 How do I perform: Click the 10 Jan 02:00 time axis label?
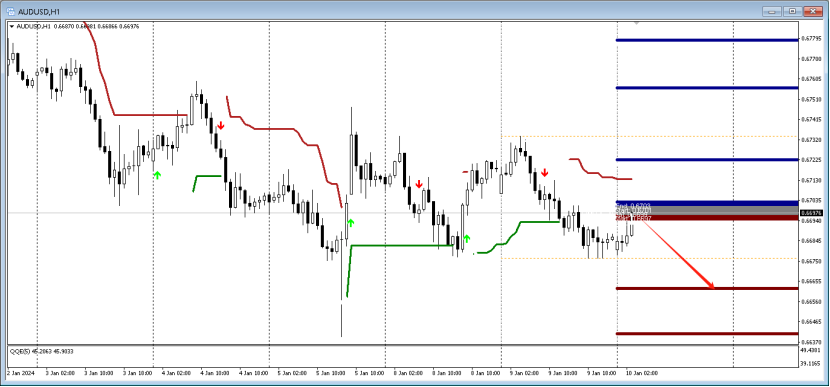click(x=642, y=373)
